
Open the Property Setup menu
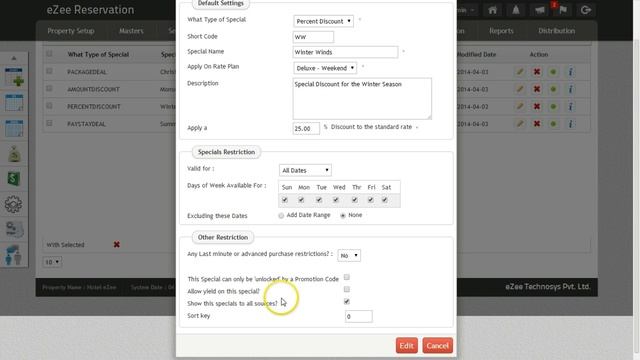pyautogui.click(x=71, y=31)
